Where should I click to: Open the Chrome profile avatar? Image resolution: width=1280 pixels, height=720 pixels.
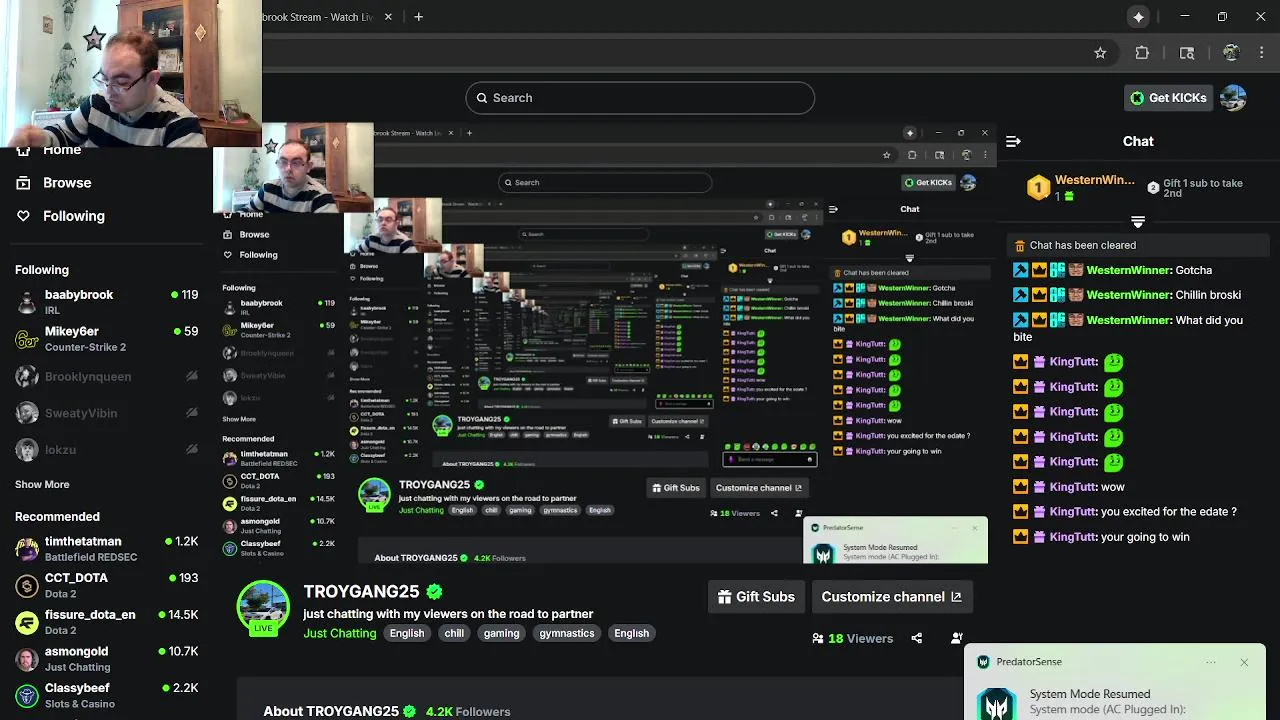click(1231, 53)
